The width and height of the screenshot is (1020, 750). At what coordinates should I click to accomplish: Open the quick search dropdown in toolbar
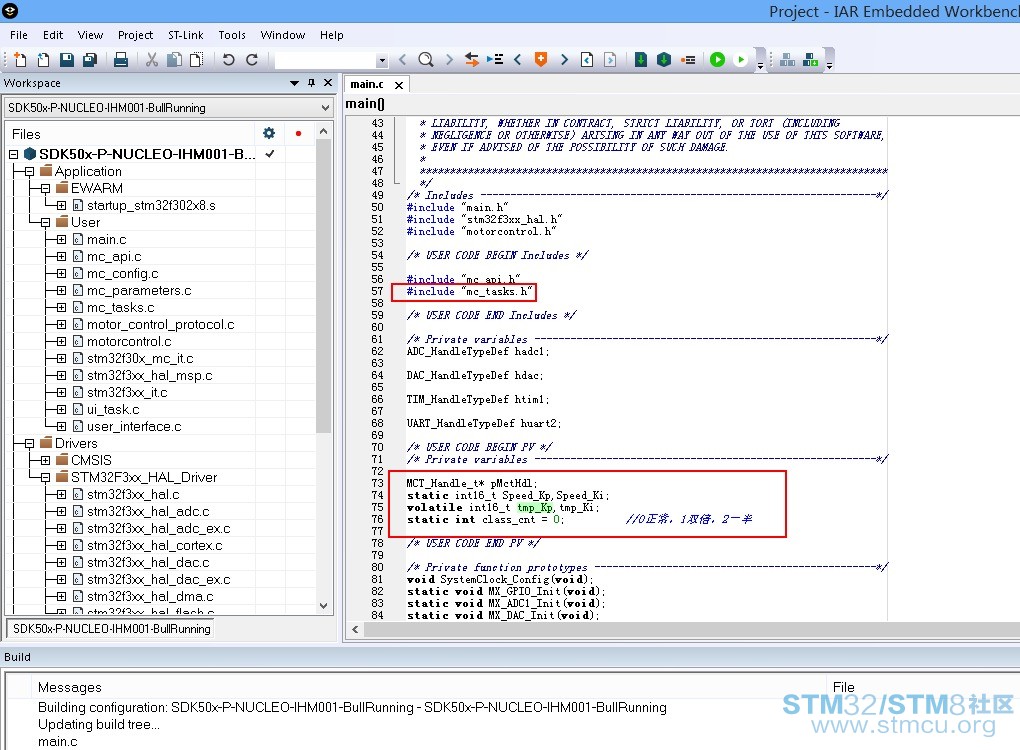click(x=382, y=60)
